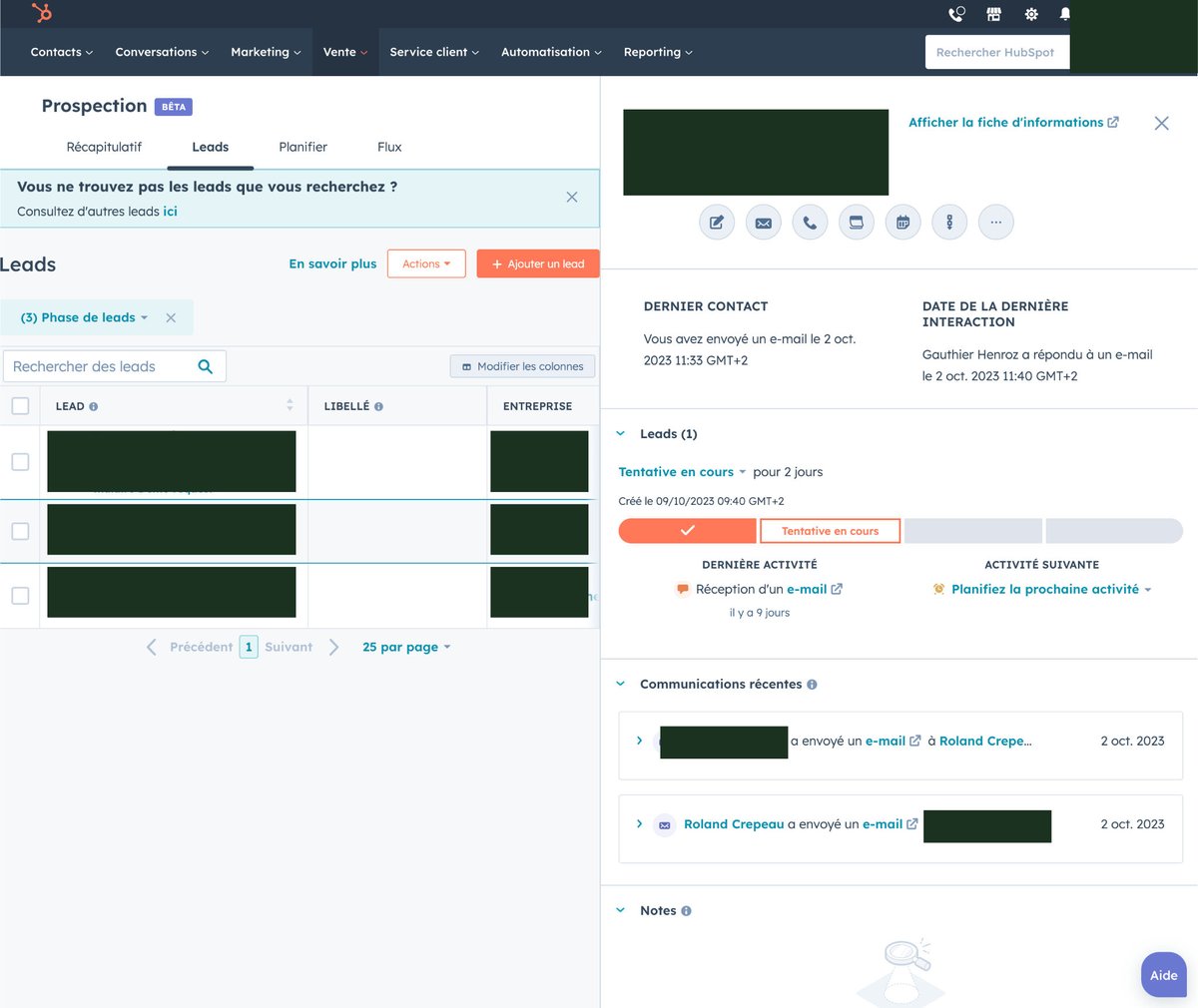This screenshot has width=1198, height=1008.
Task: Select the Tentative en cours pipeline stage
Action: pyautogui.click(x=831, y=531)
